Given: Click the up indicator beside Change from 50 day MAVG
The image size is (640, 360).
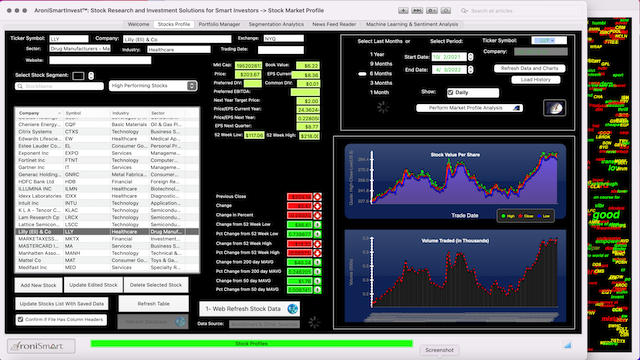Looking at the screenshot, I should pos(317,281).
